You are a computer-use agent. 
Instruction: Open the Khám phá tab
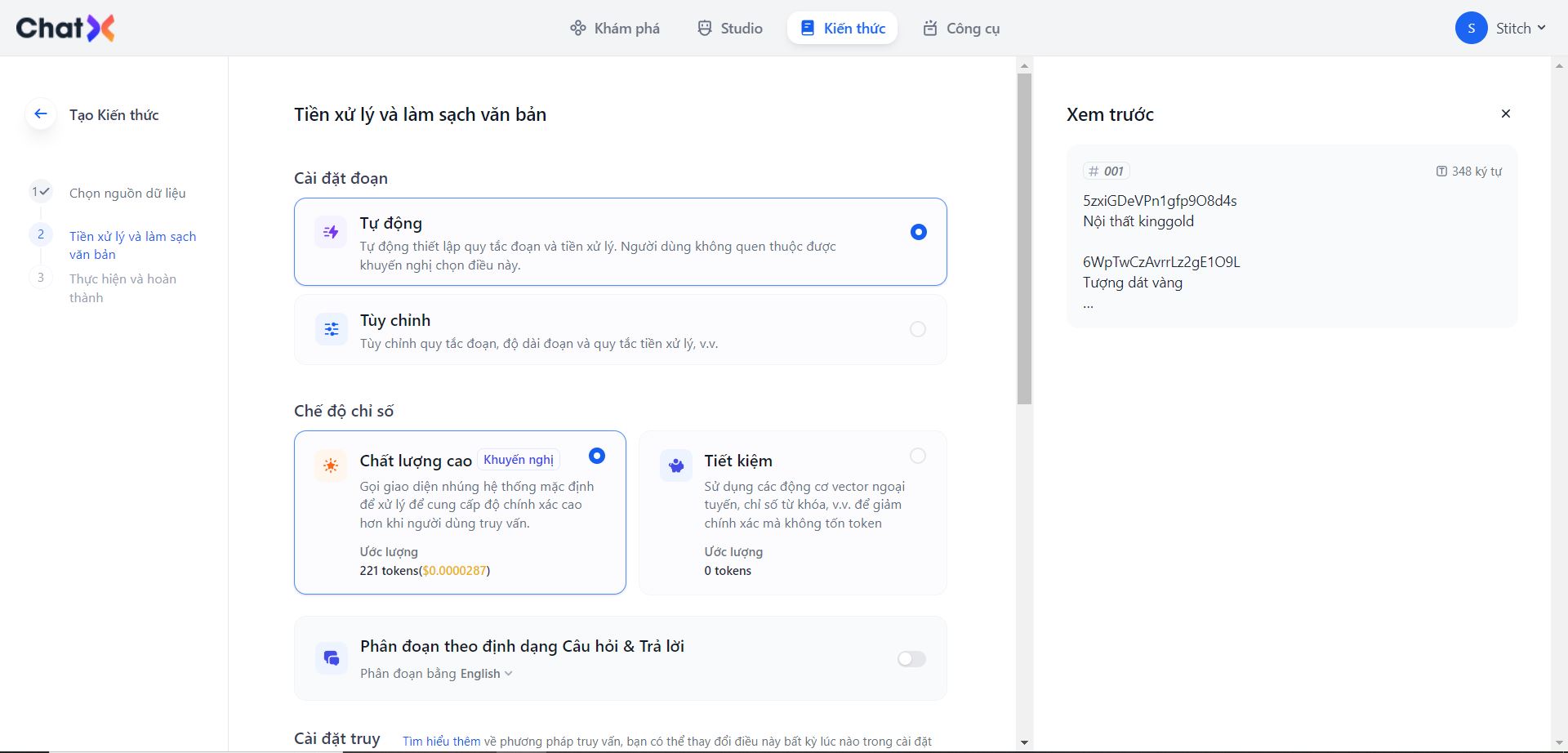[615, 29]
